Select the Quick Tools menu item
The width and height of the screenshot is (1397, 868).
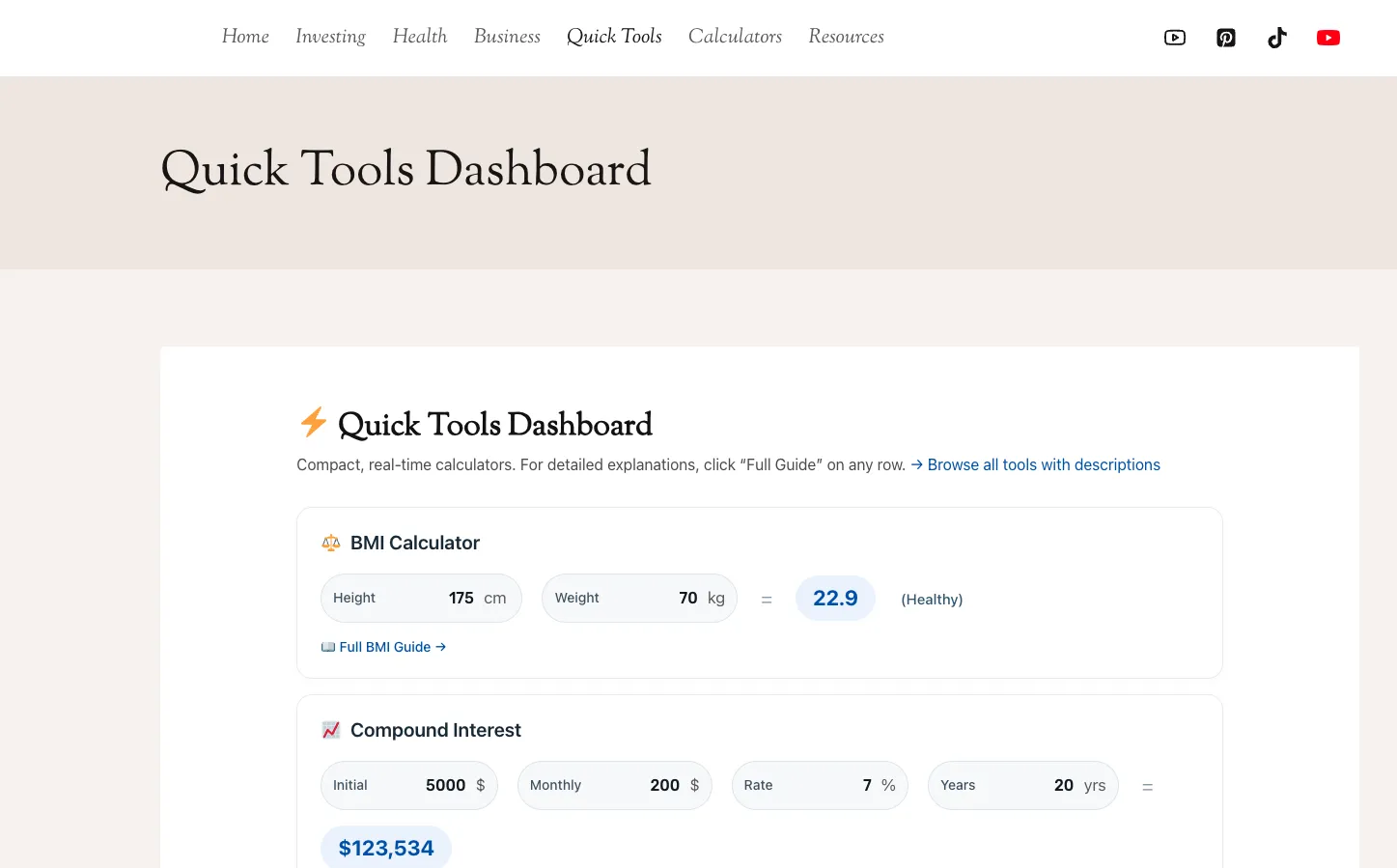(x=614, y=37)
